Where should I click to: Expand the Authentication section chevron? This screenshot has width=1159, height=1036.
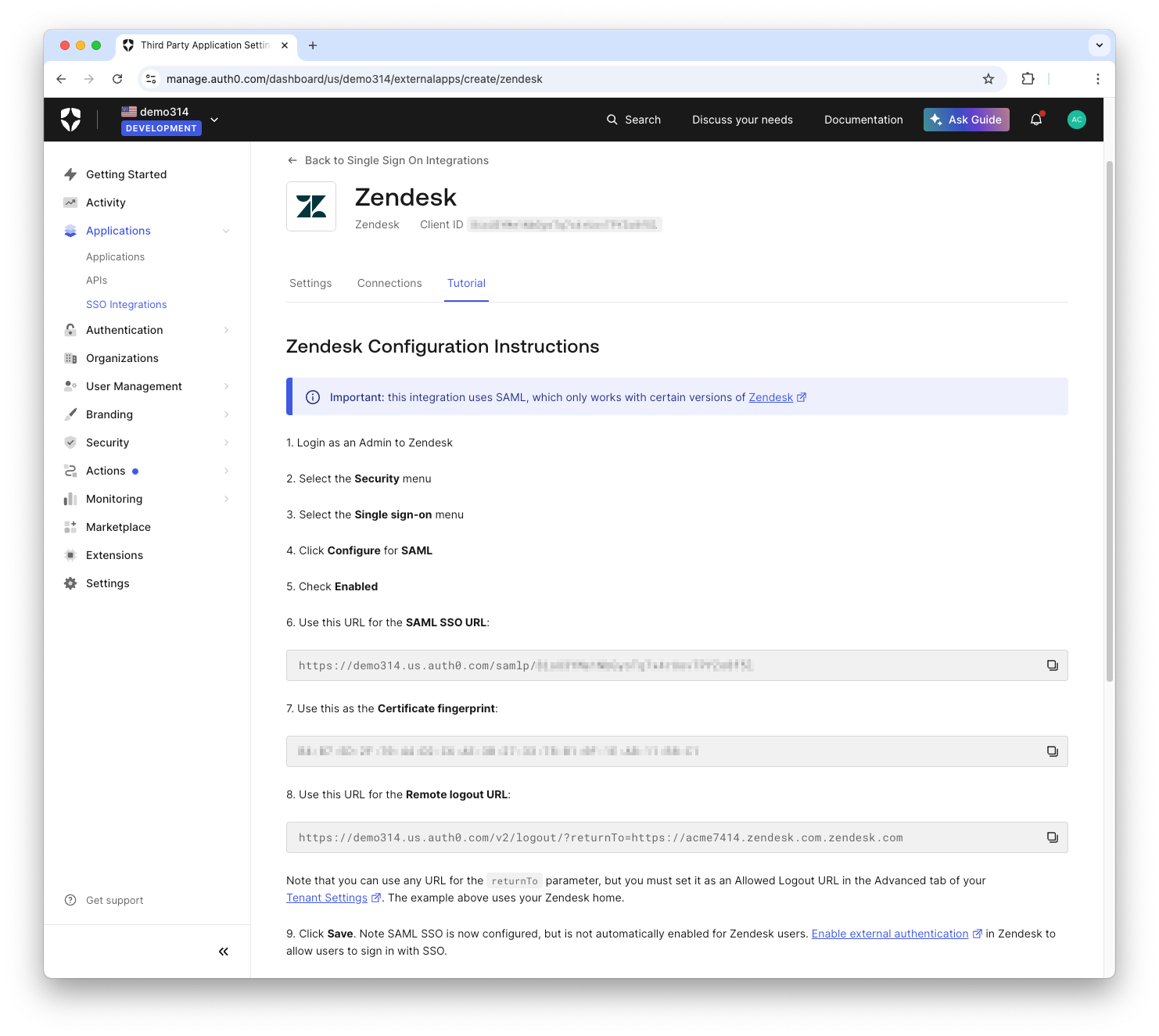(226, 330)
